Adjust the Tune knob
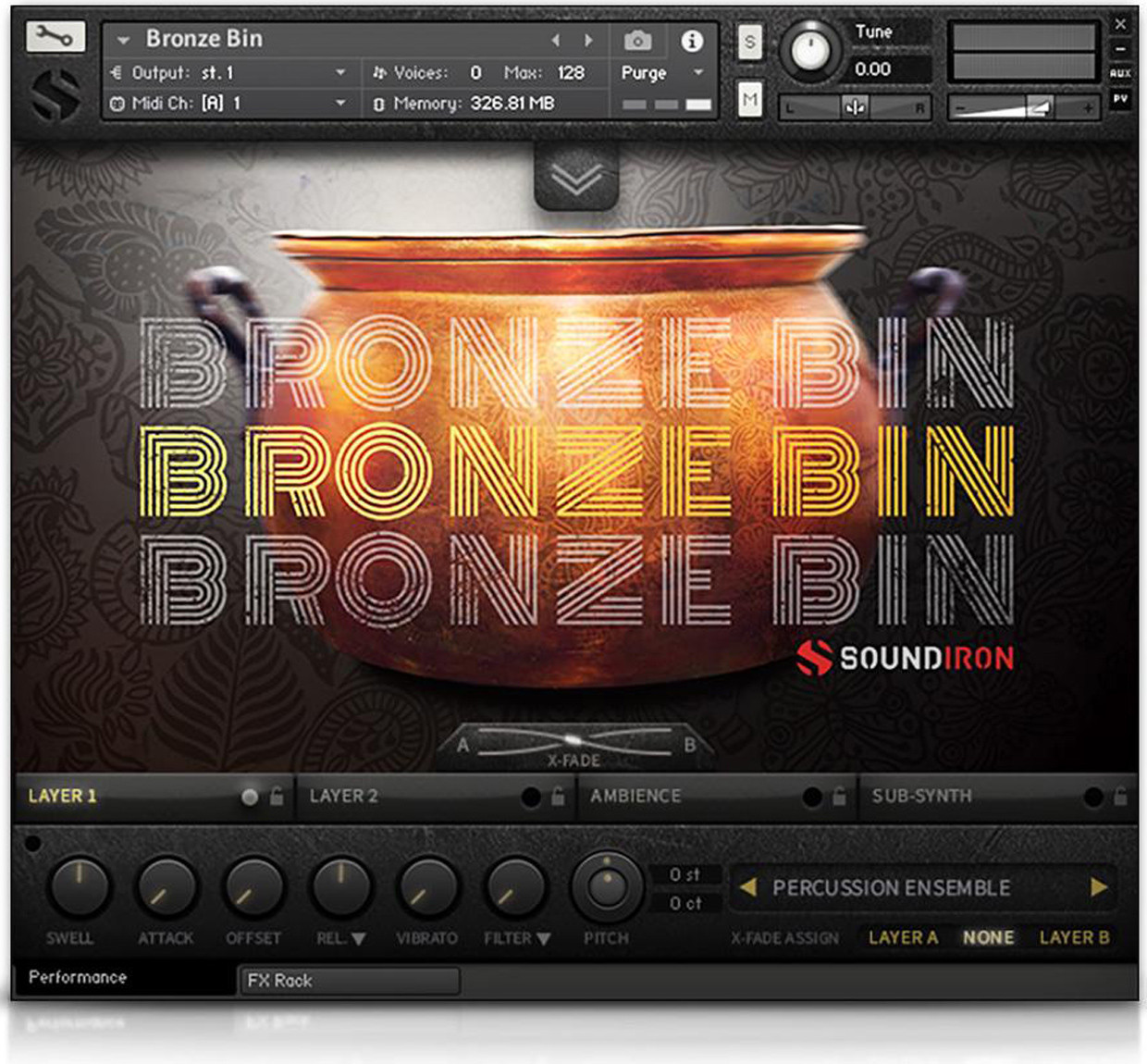 pos(811,51)
